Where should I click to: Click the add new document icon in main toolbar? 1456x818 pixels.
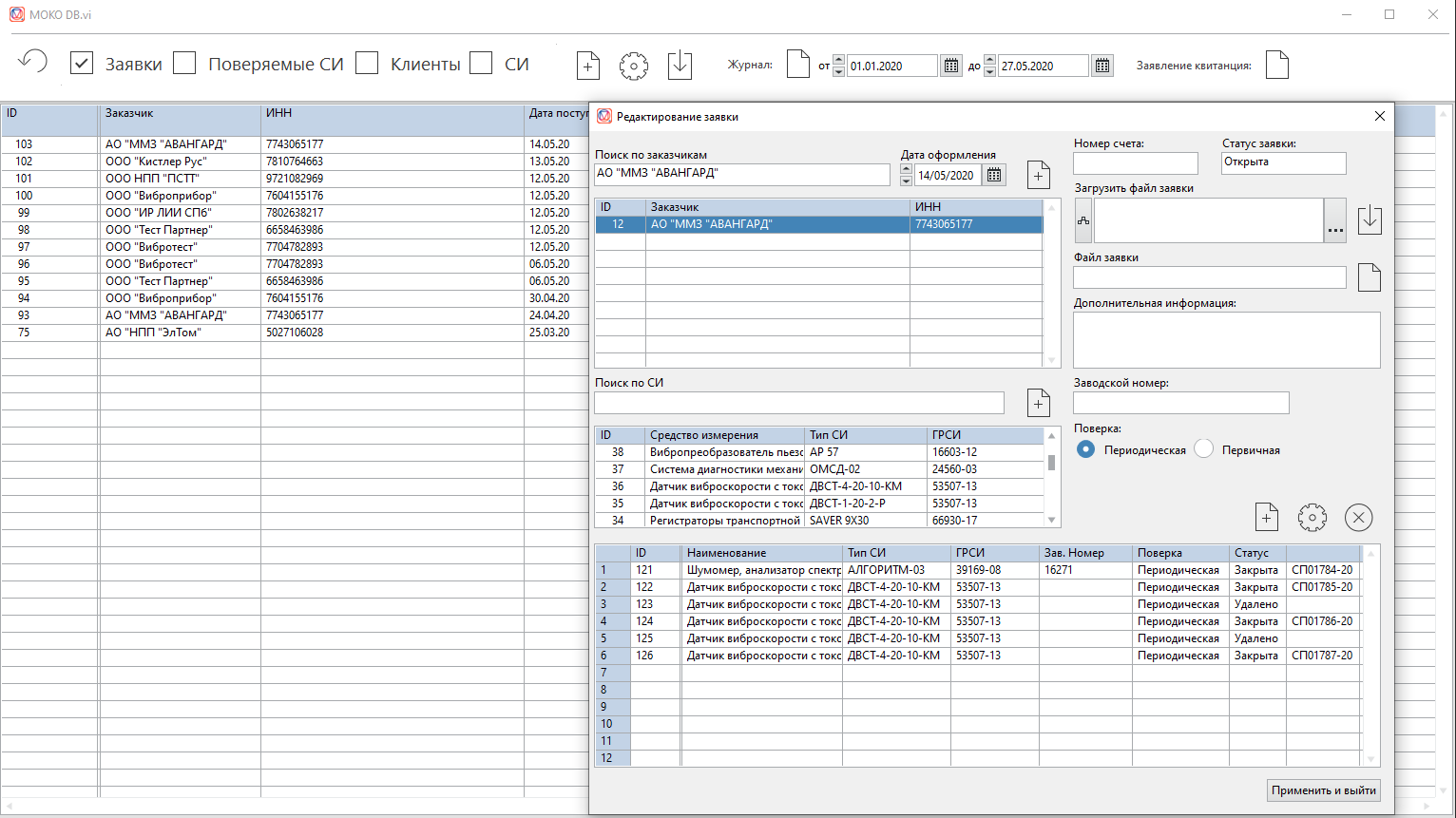[588, 66]
